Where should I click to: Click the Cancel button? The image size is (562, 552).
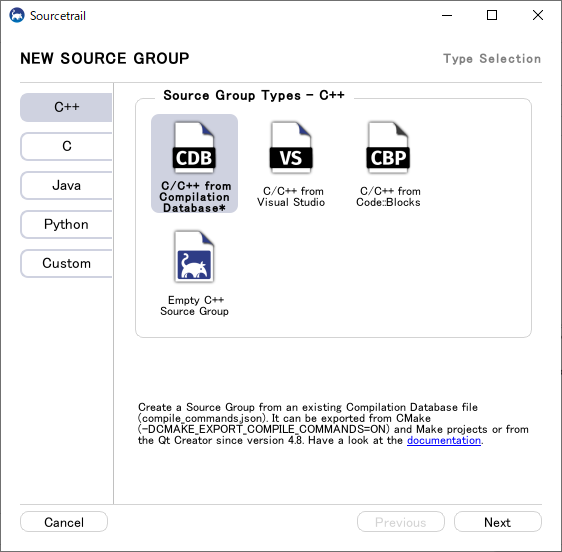64,522
